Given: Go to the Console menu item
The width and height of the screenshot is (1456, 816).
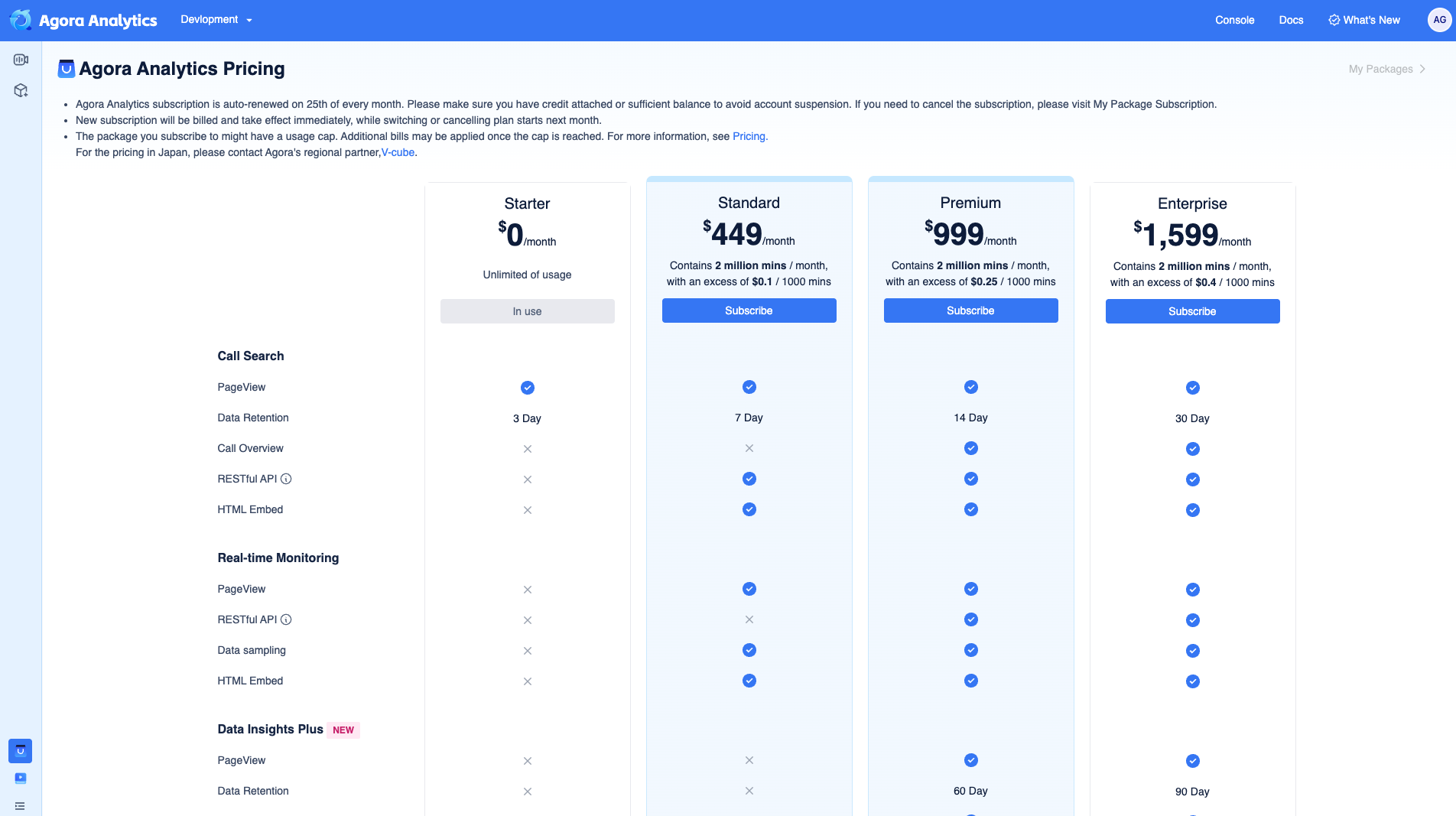Looking at the screenshot, I should pos(1234,20).
